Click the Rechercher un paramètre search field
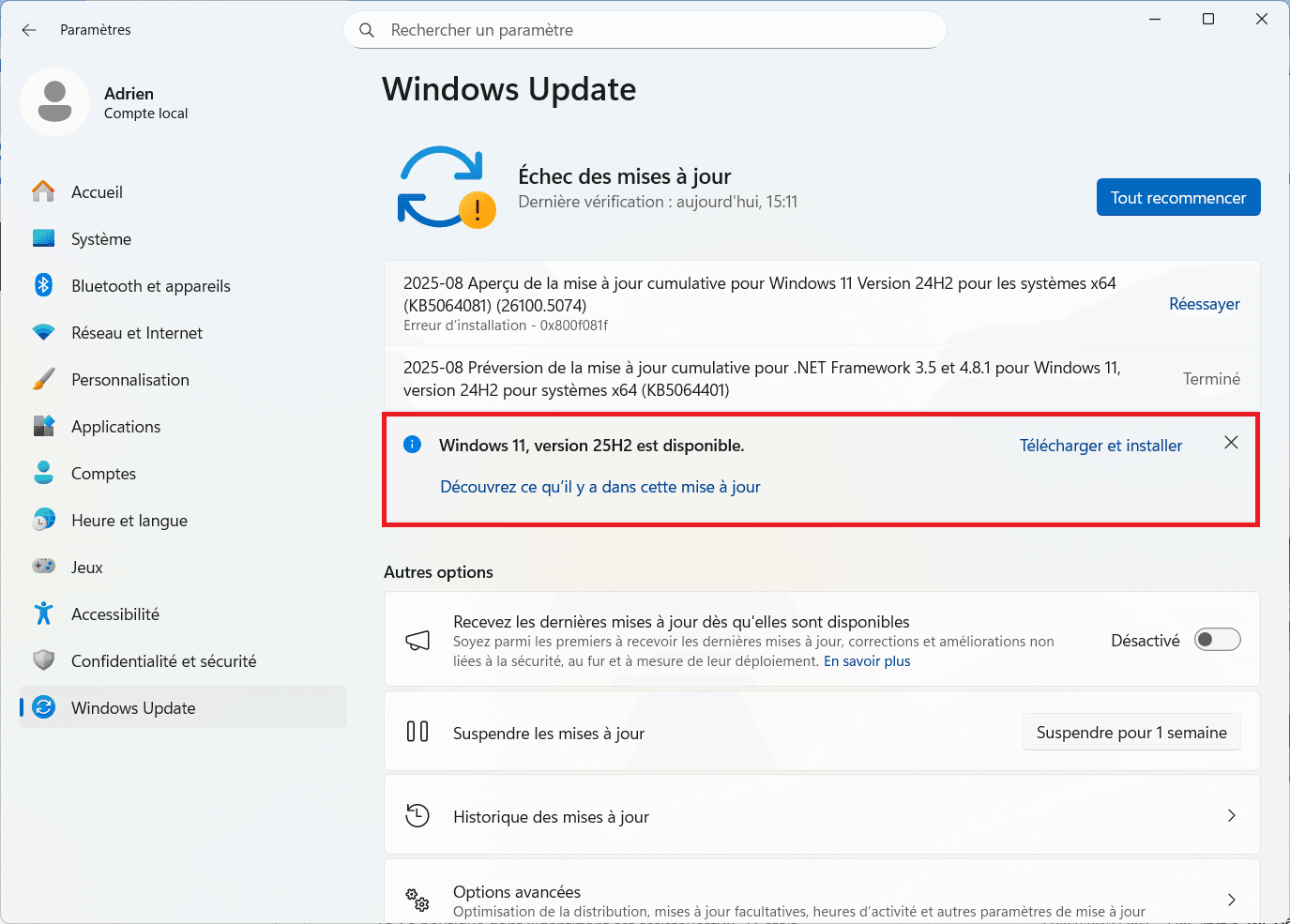The image size is (1290, 924). coord(645,30)
